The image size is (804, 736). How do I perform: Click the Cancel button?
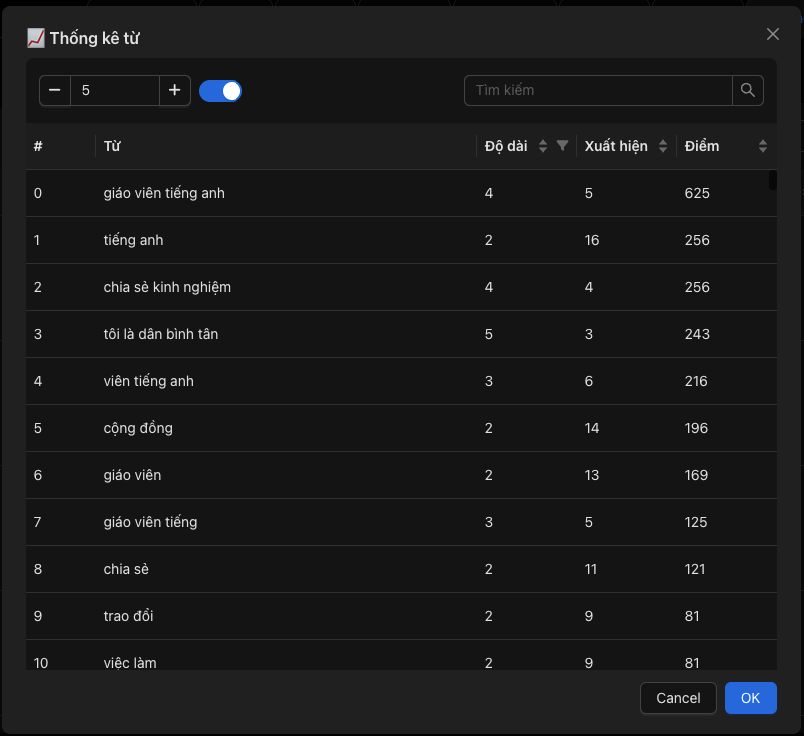(678, 698)
